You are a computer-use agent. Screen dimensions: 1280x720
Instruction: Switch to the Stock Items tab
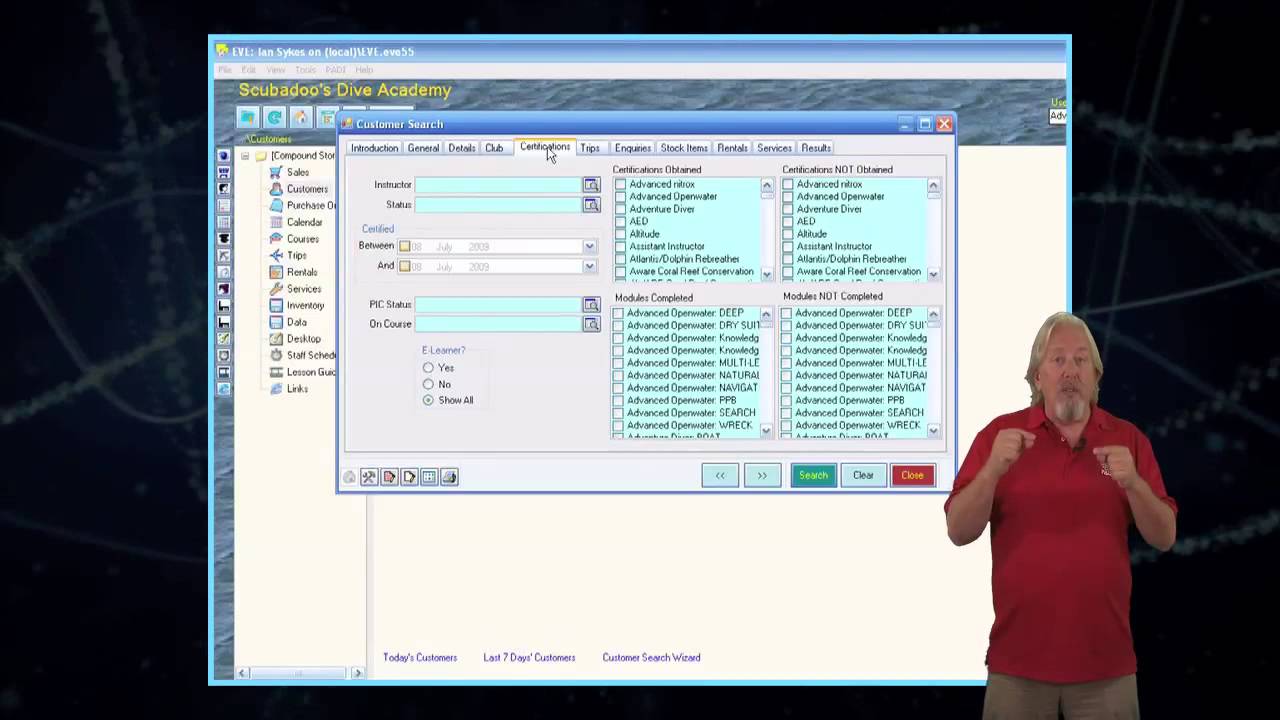point(684,148)
